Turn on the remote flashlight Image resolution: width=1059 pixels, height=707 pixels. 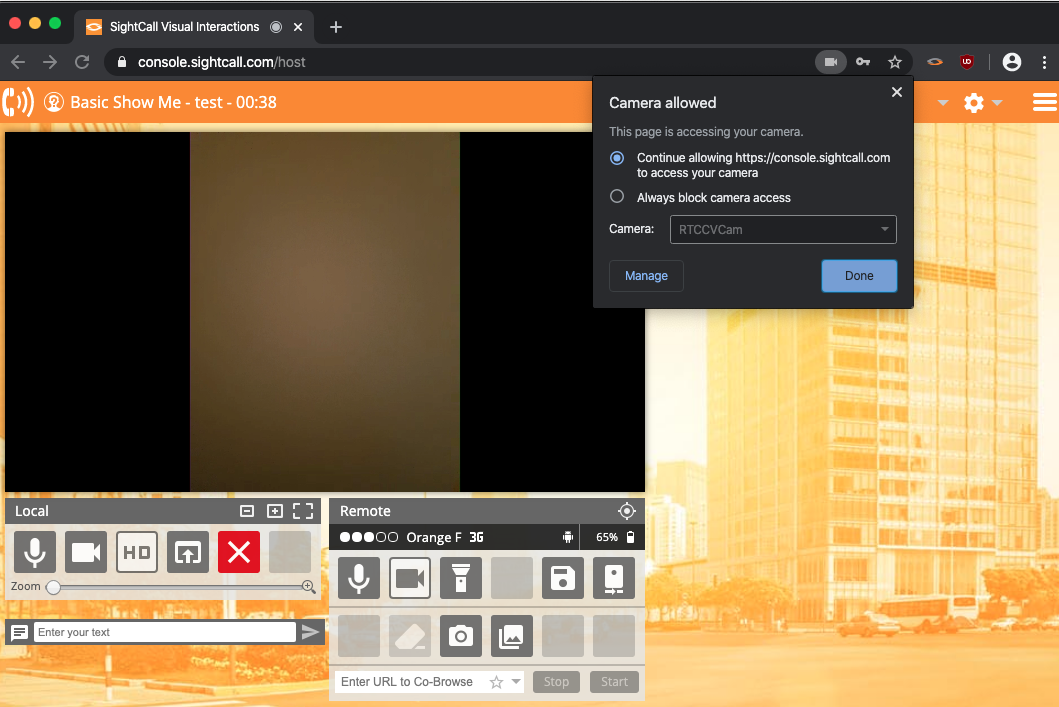point(461,578)
